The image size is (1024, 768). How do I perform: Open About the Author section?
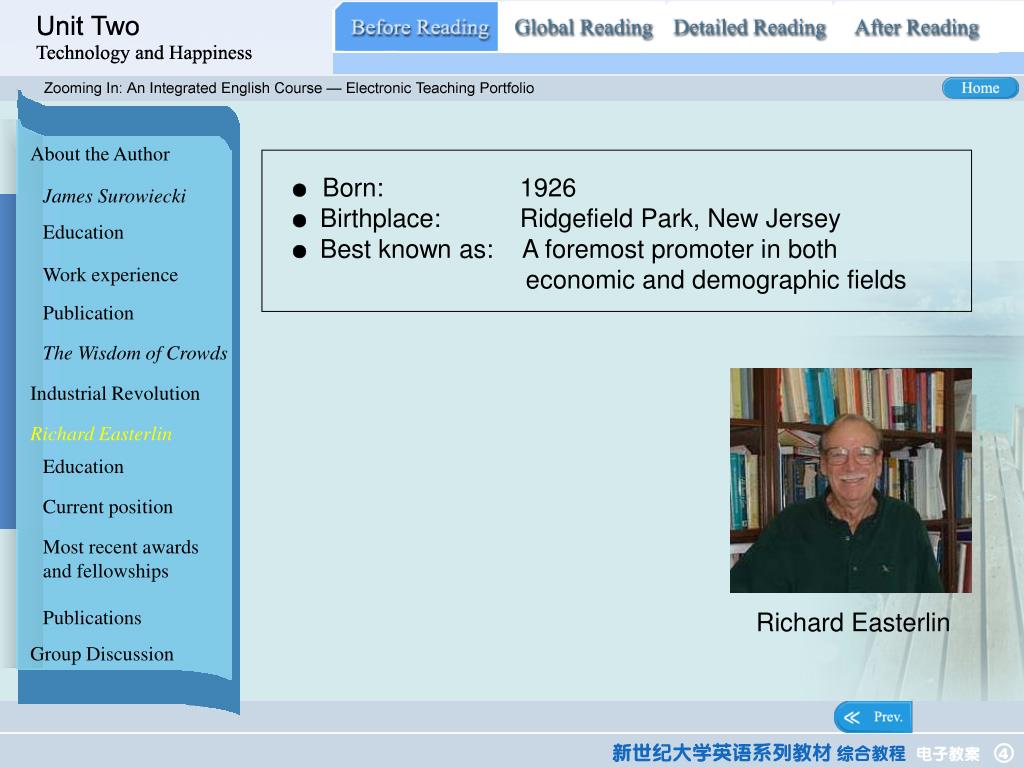(100, 154)
